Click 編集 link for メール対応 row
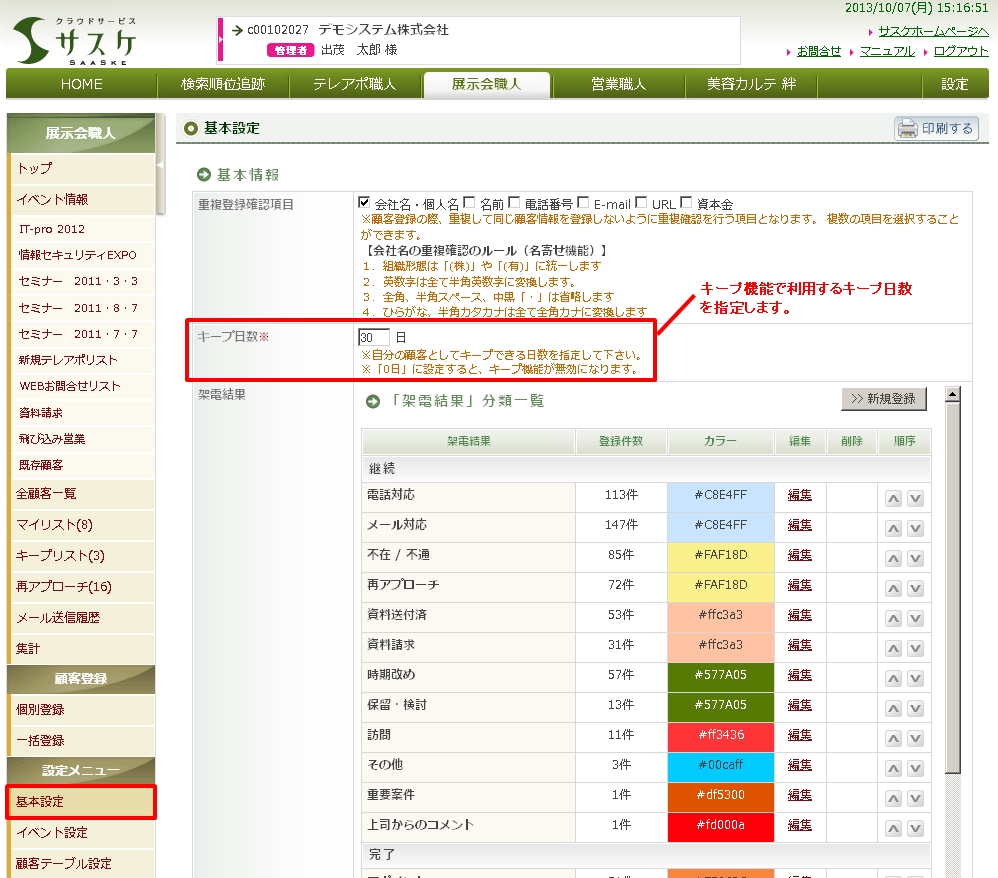 [799, 525]
